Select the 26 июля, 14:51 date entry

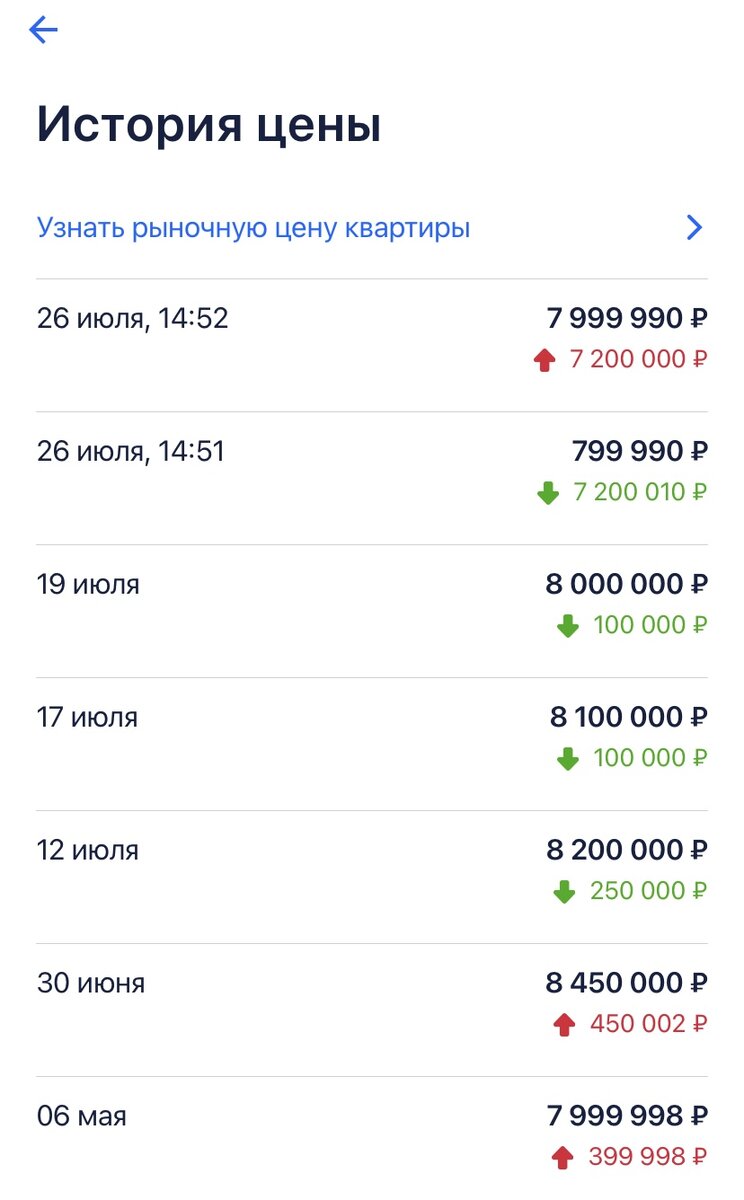click(x=131, y=452)
